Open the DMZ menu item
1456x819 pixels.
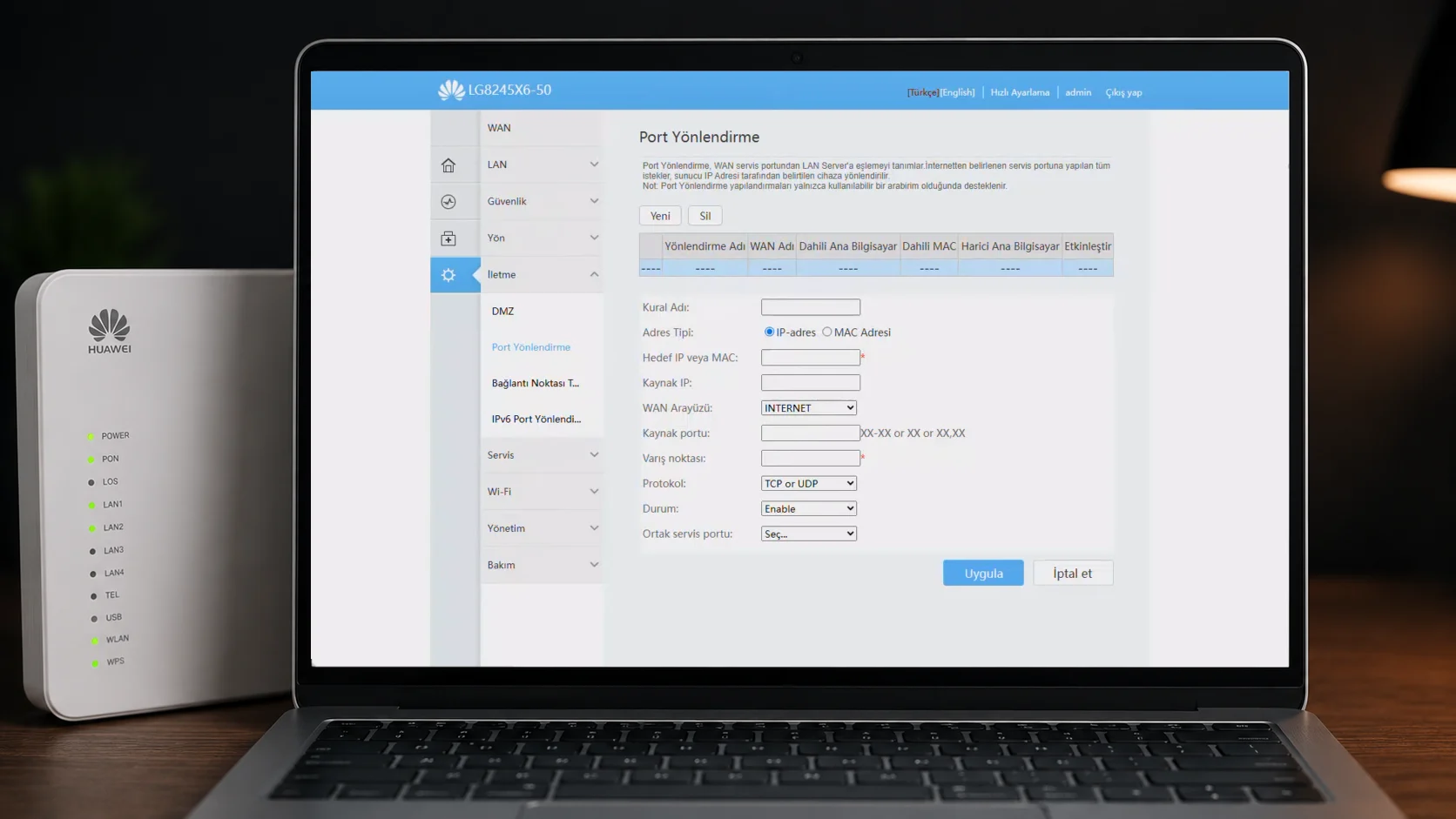point(502,311)
